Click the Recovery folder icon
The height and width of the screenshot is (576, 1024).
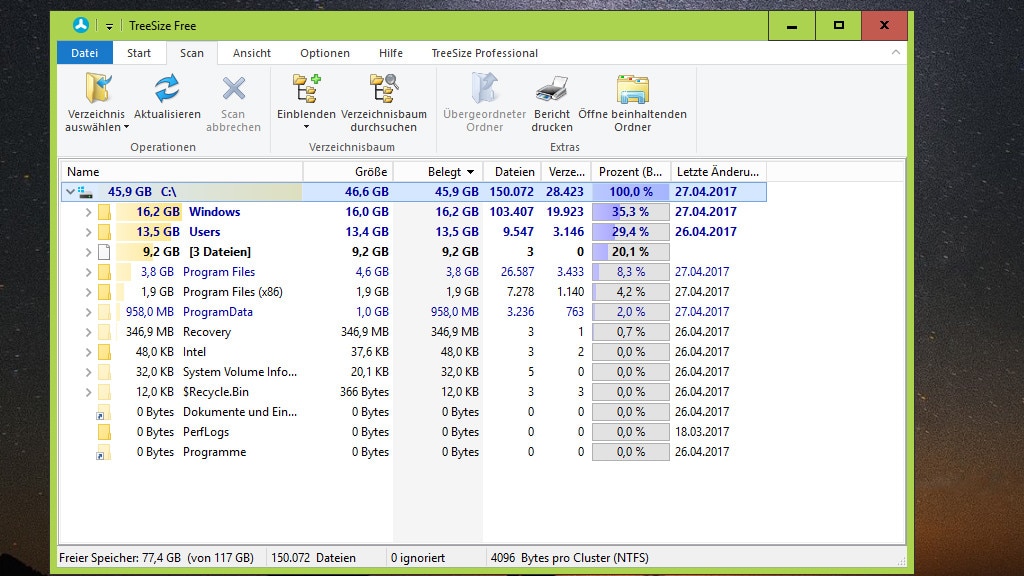tap(104, 332)
